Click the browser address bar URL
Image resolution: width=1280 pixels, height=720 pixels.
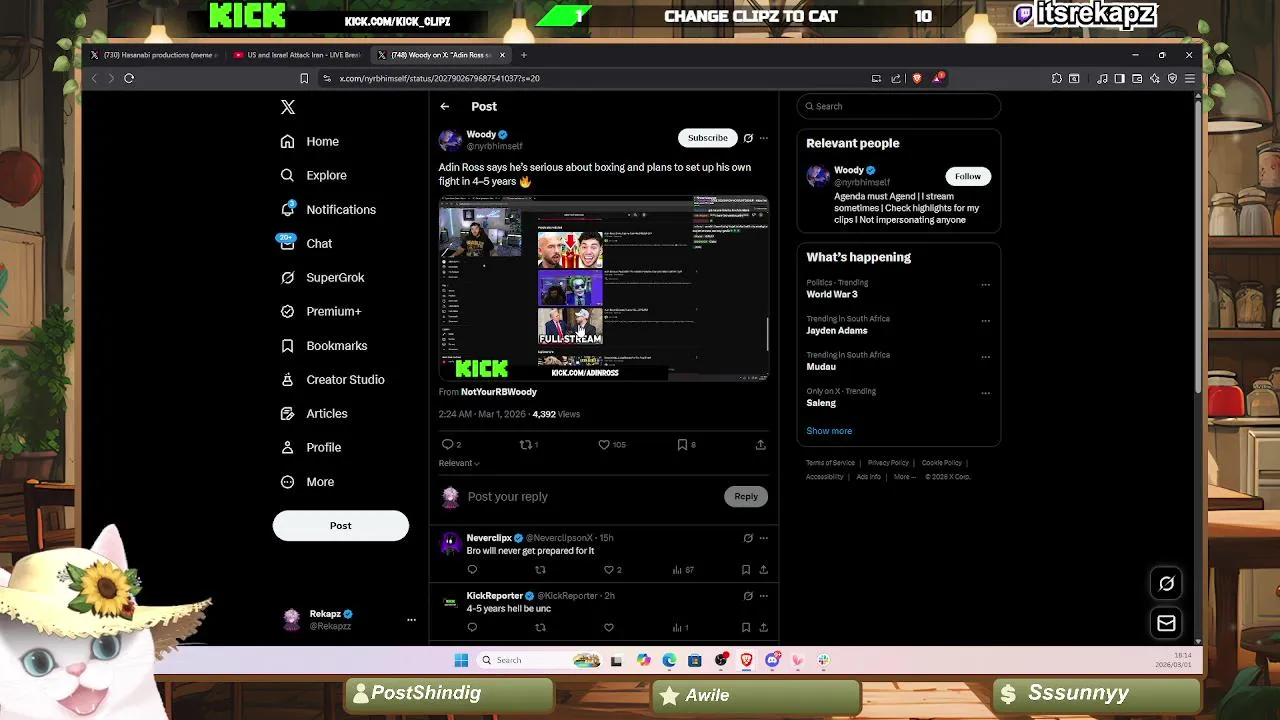point(440,78)
